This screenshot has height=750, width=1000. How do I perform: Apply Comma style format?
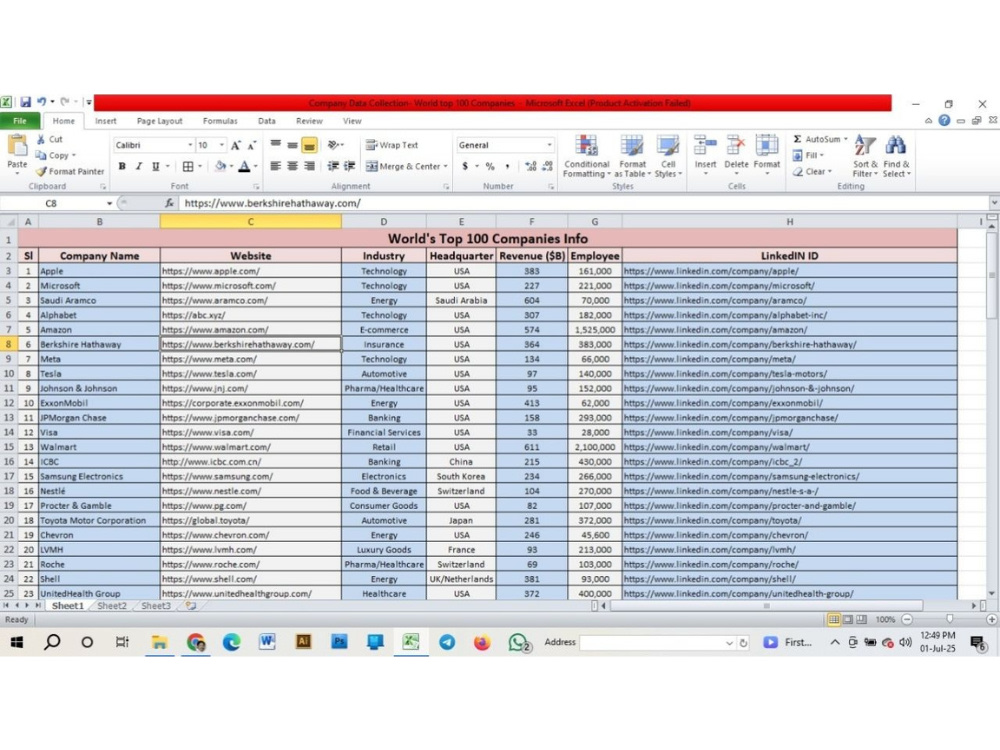pos(508,166)
